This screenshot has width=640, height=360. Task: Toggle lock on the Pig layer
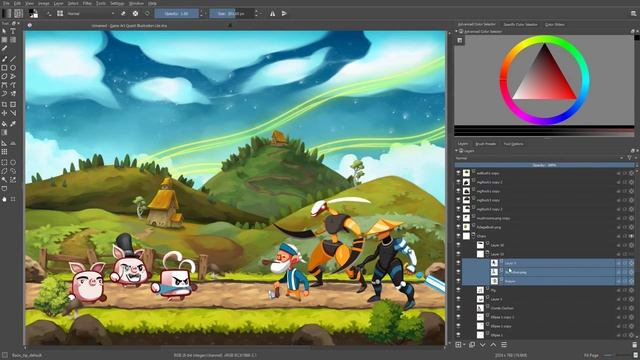619,290
